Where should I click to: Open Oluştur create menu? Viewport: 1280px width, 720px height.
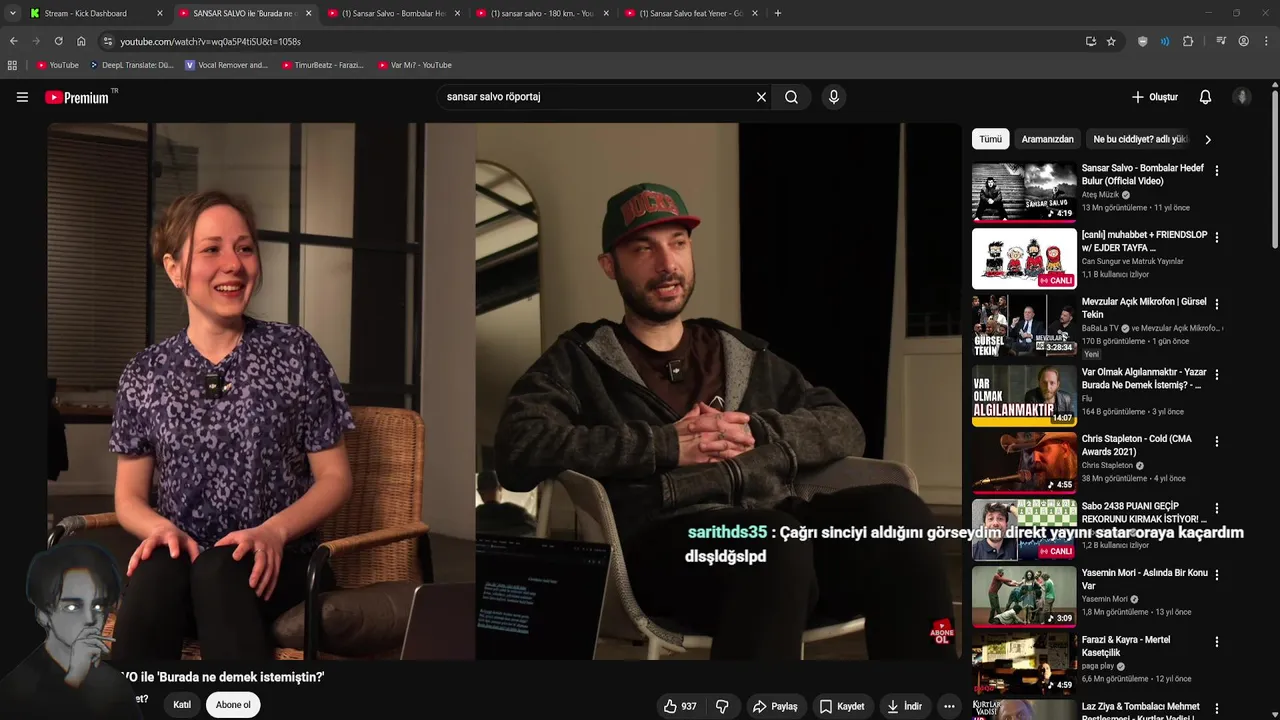click(1154, 97)
